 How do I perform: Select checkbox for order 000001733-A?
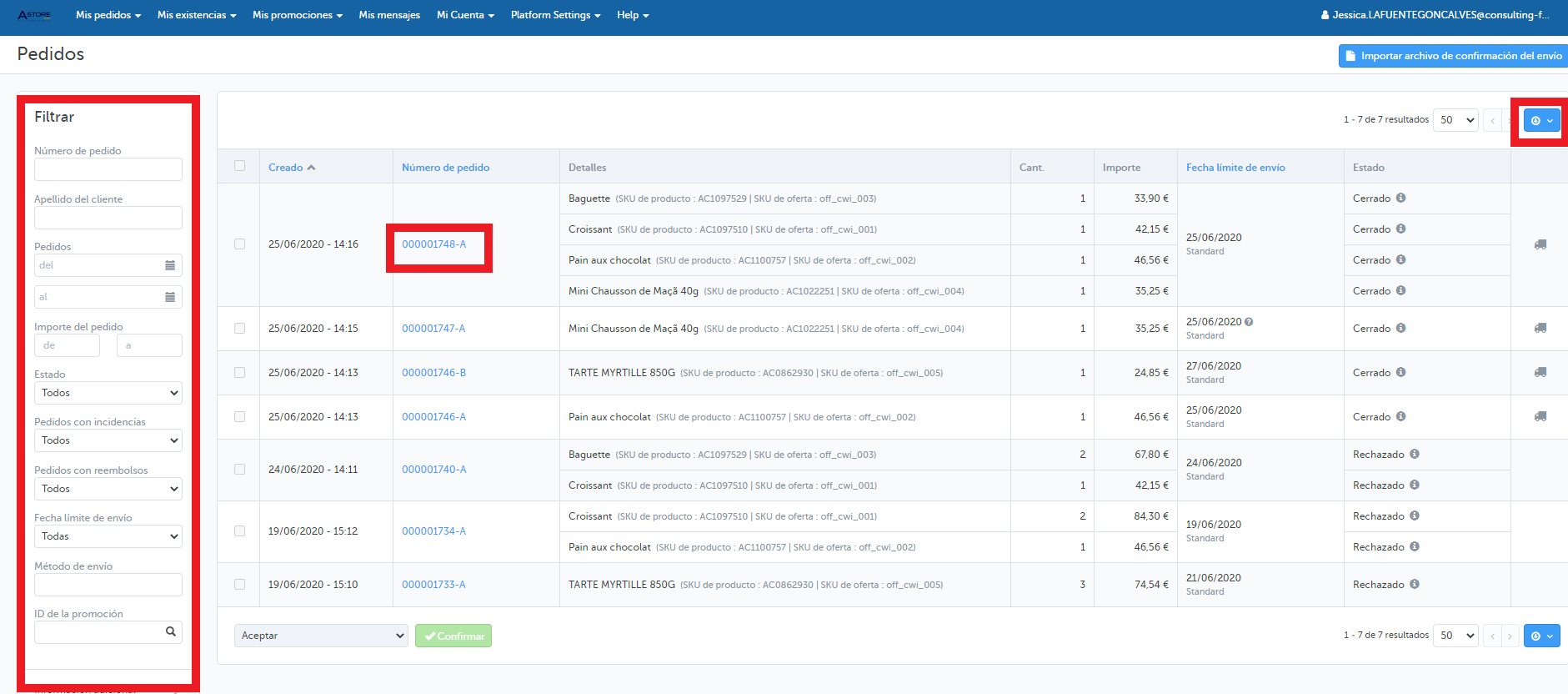pyautogui.click(x=240, y=585)
